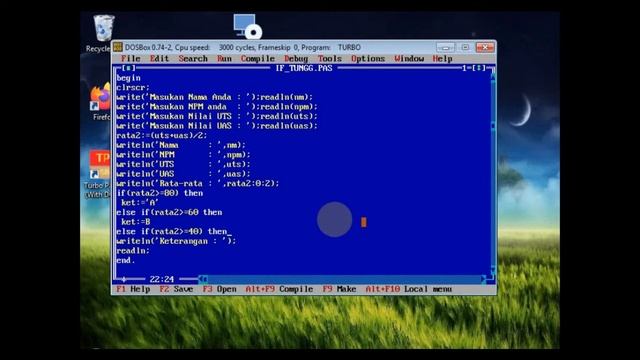Open the Compile menu

(258, 59)
